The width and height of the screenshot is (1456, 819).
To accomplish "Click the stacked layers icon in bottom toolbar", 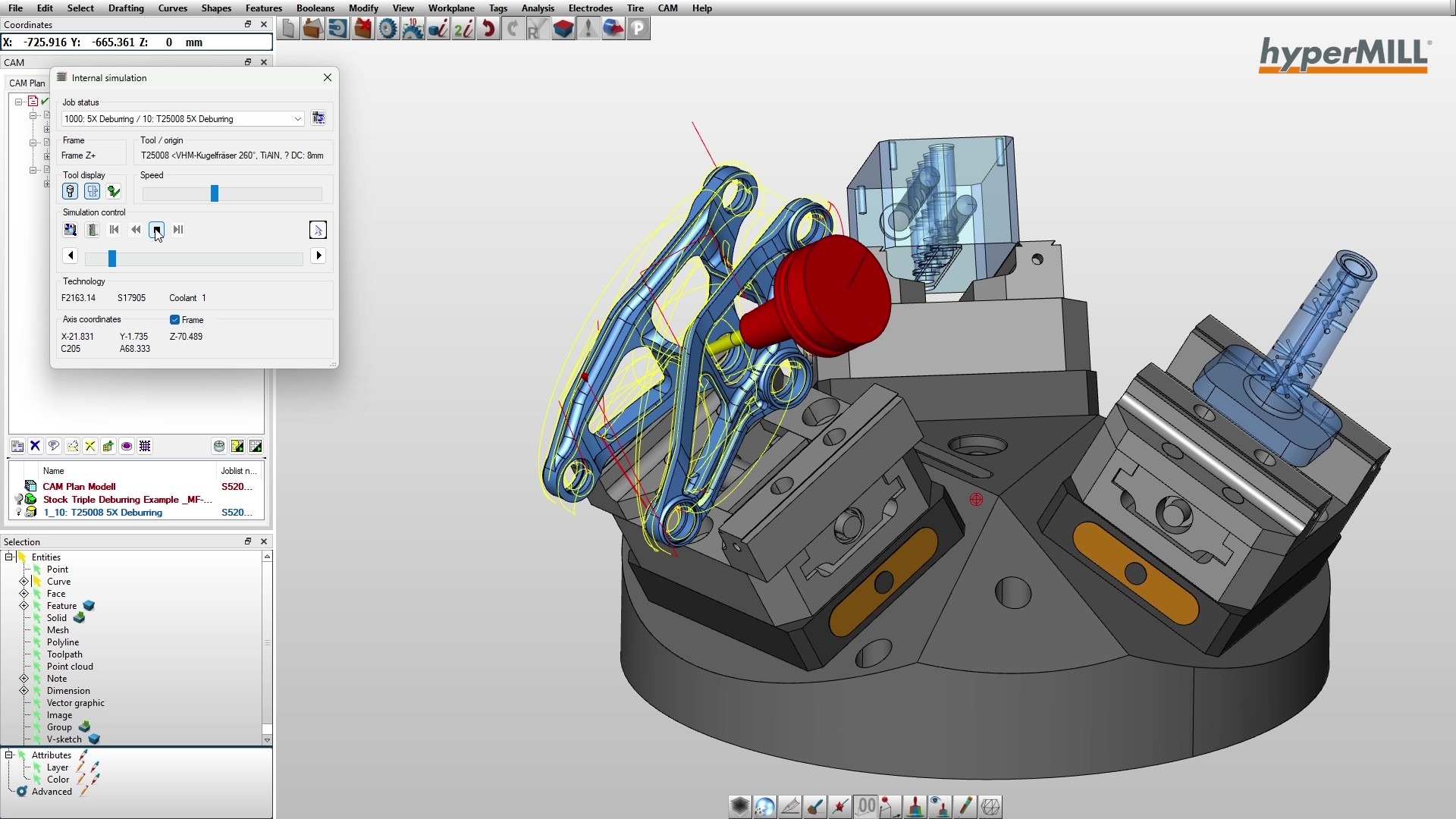I will click(739, 806).
